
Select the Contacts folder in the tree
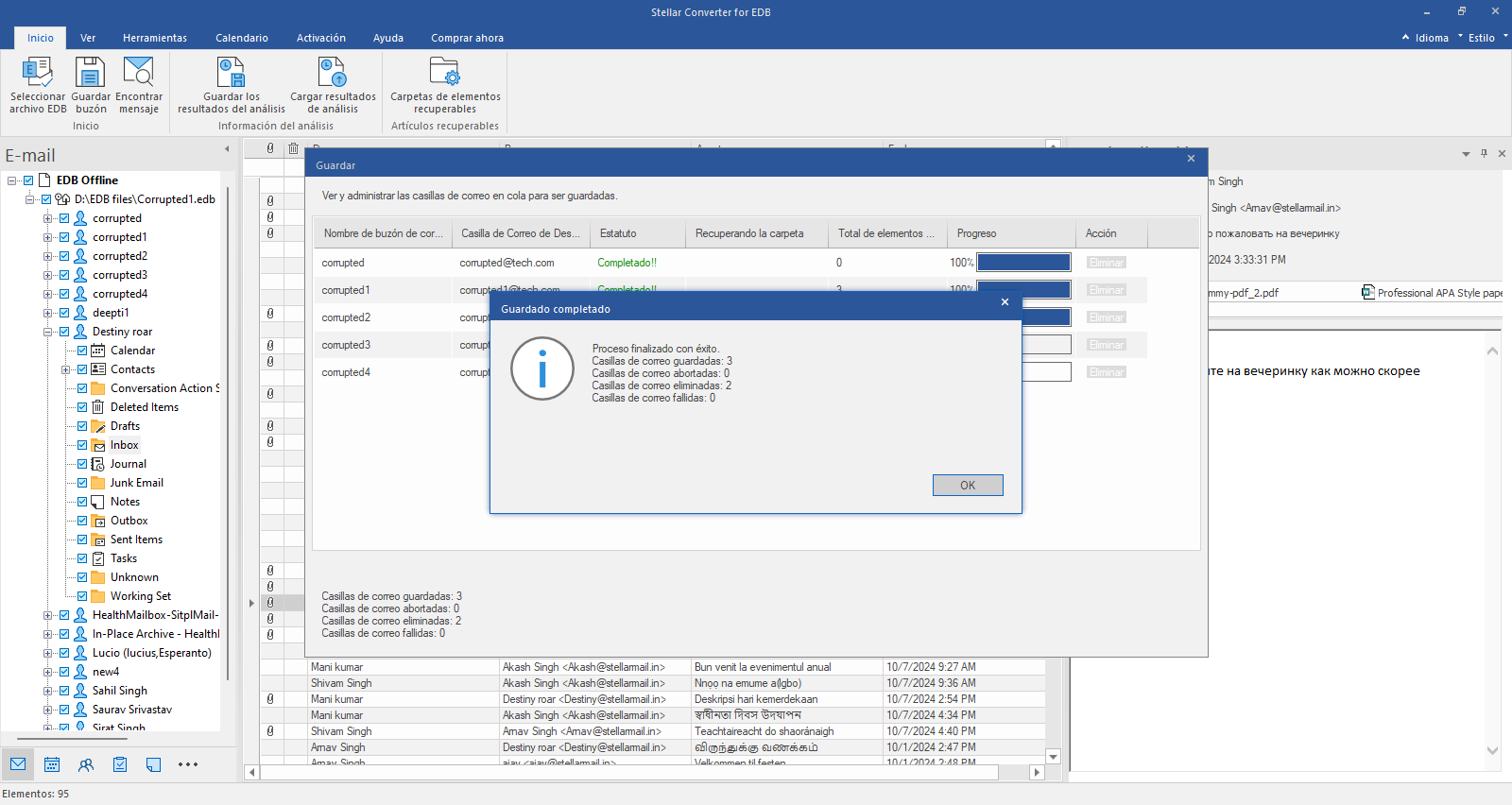[132, 369]
